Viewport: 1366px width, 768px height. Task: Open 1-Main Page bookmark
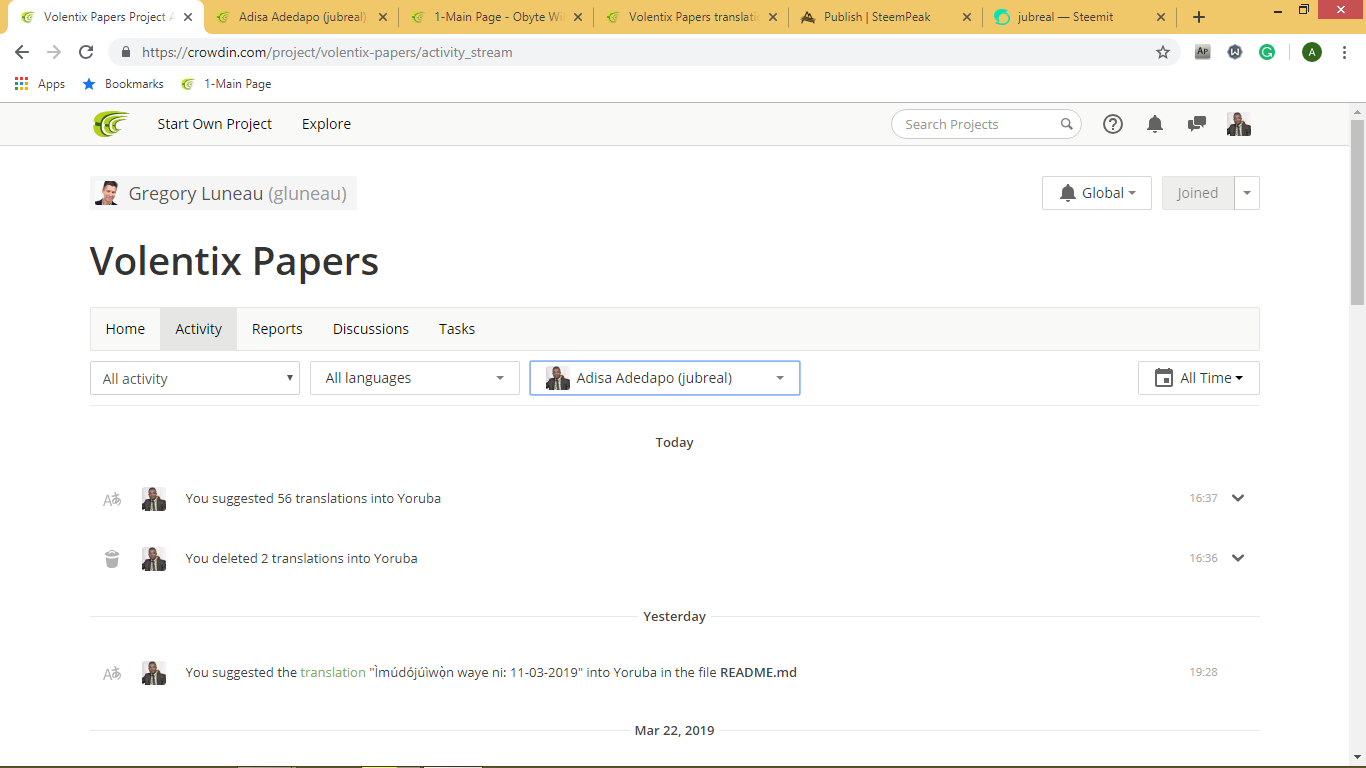[226, 84]
